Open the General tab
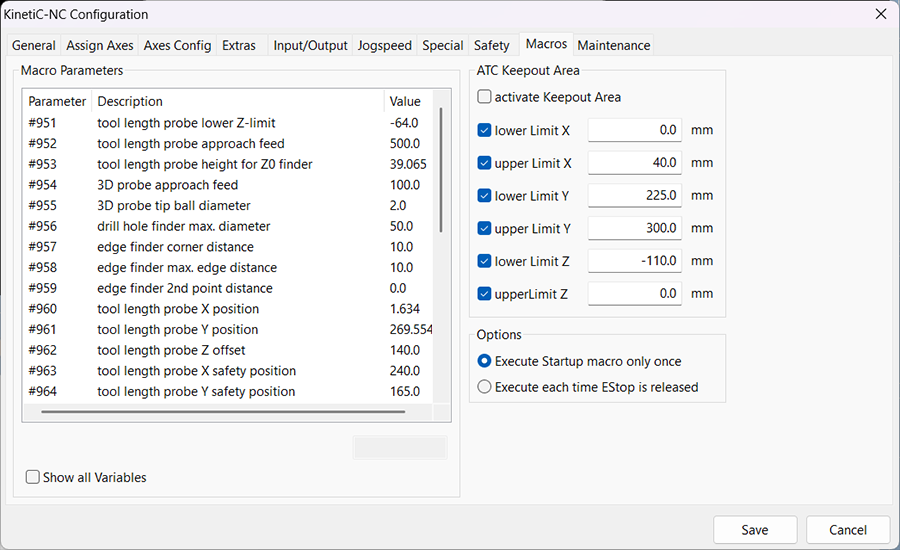 33,45
